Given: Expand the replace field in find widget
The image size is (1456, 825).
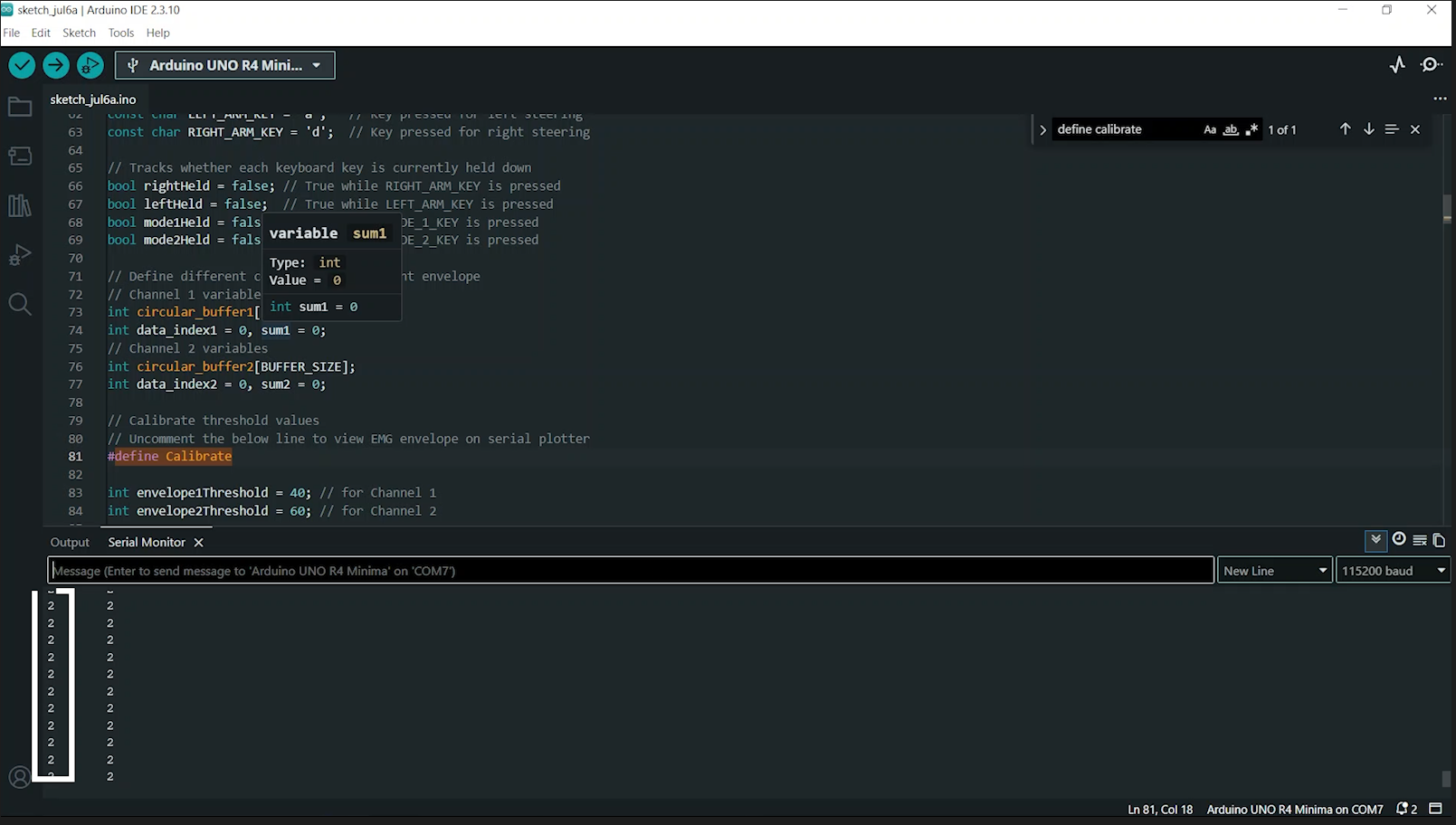Looking at the screenshot, I should 1042,129.
